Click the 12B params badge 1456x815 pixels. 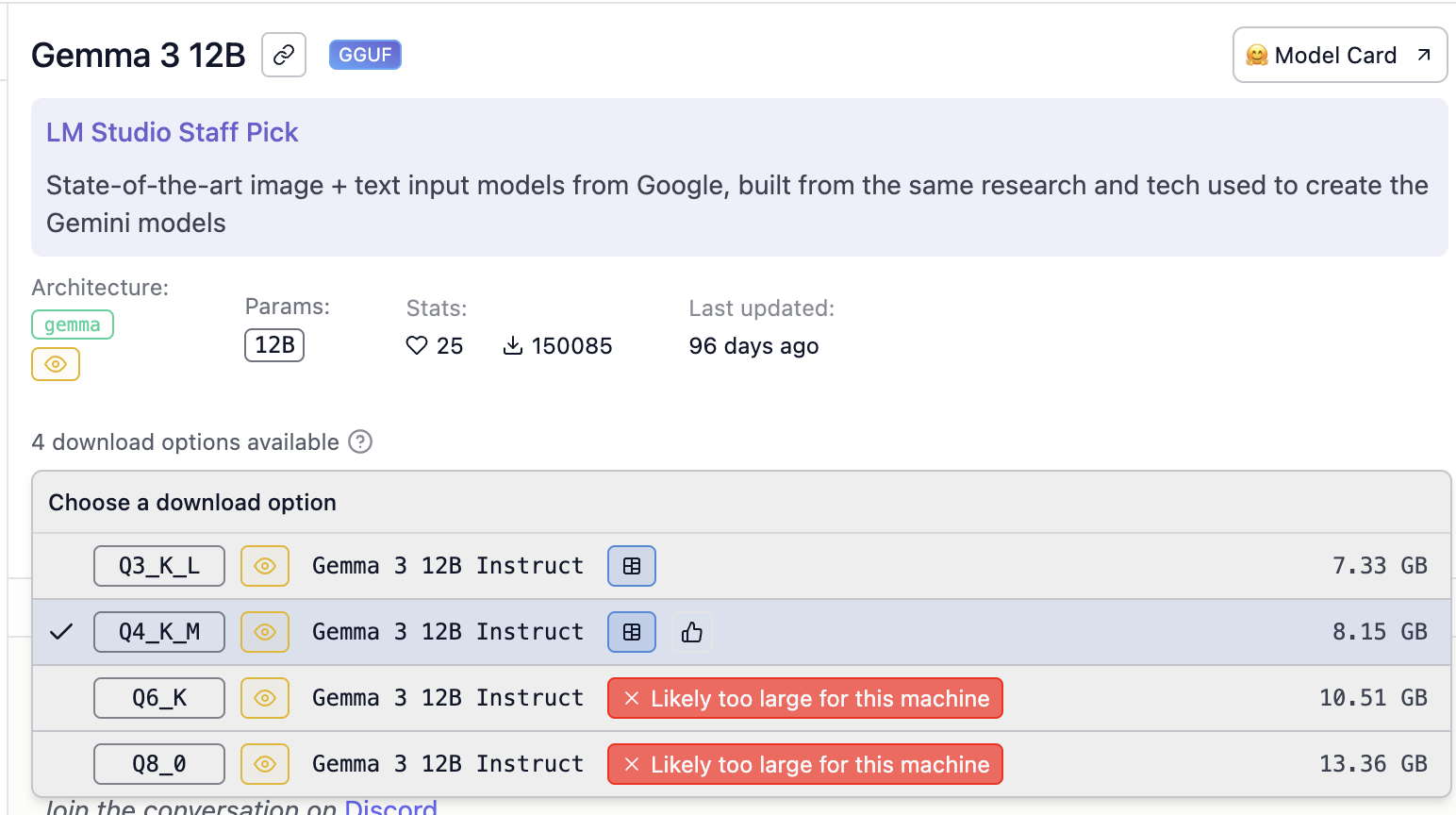point(274,345)
